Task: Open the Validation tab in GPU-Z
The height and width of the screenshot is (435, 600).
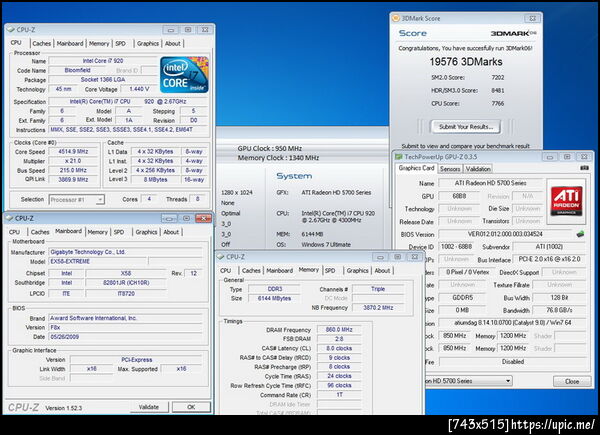Action: [479, 169]
